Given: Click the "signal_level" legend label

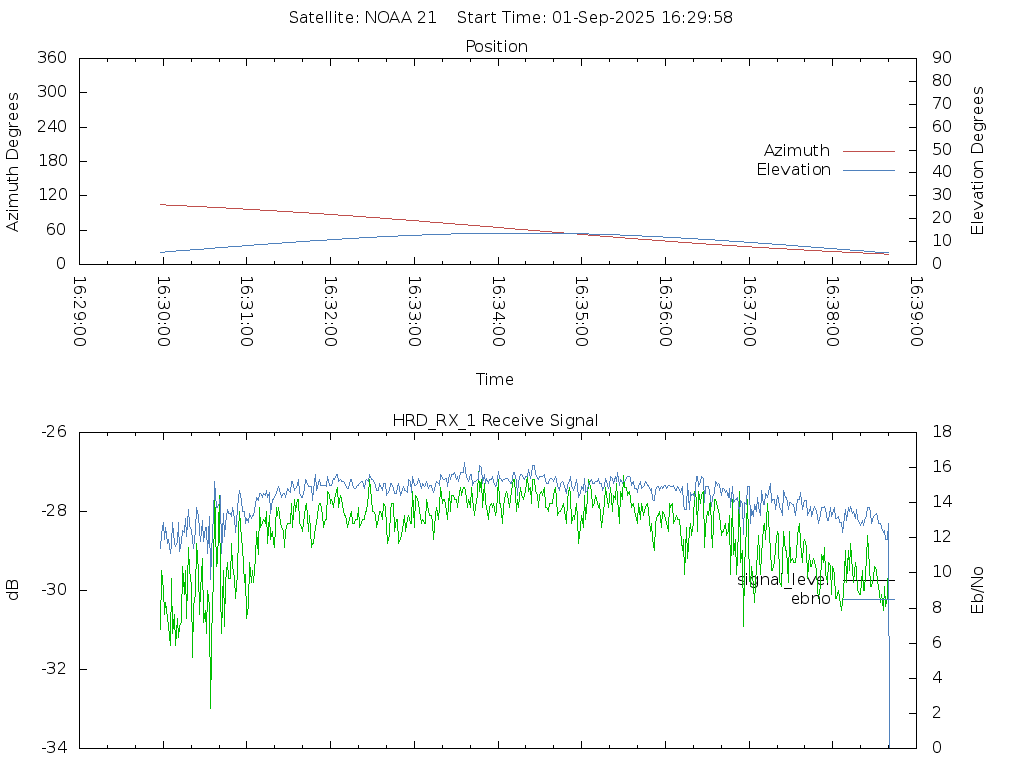Looking at the screenshot, I should click(784, 580).
